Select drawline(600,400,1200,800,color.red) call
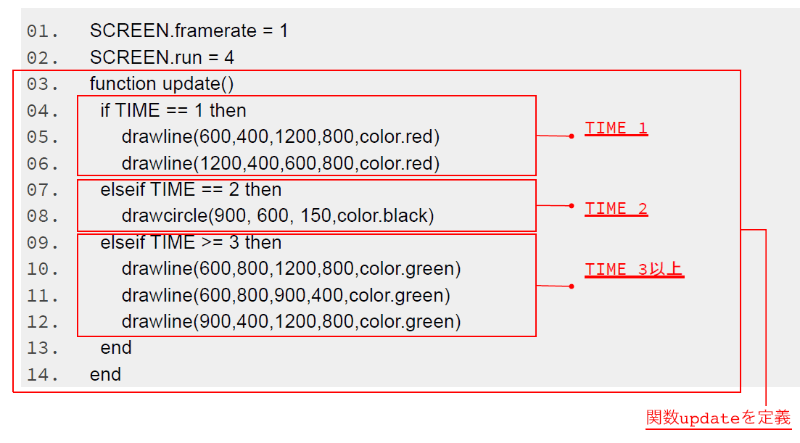Screen dimensions: 800x443 pyautogui.click(x=280, y=136)
